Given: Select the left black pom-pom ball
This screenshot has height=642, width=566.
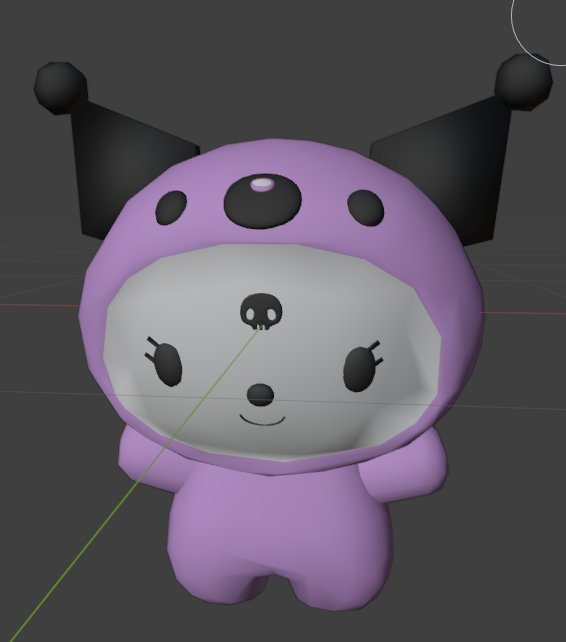Looking at the screenshot, I should [x=61, y=87].
